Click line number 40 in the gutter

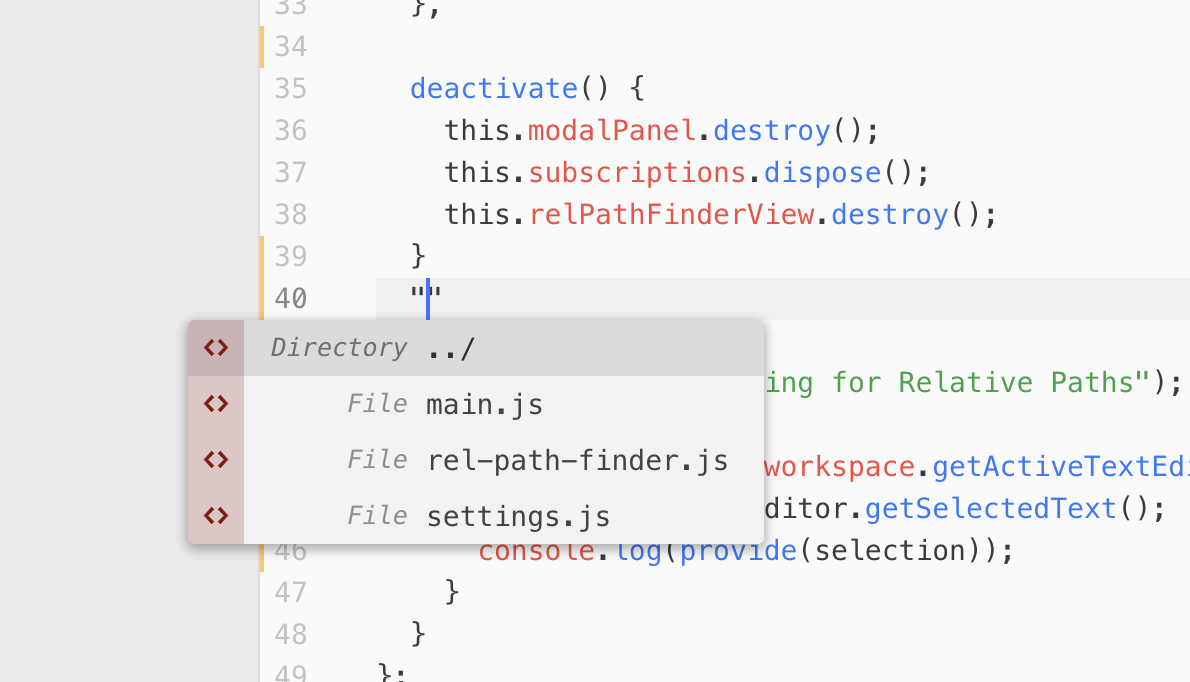pyautogui.click(x=289, y=298)
